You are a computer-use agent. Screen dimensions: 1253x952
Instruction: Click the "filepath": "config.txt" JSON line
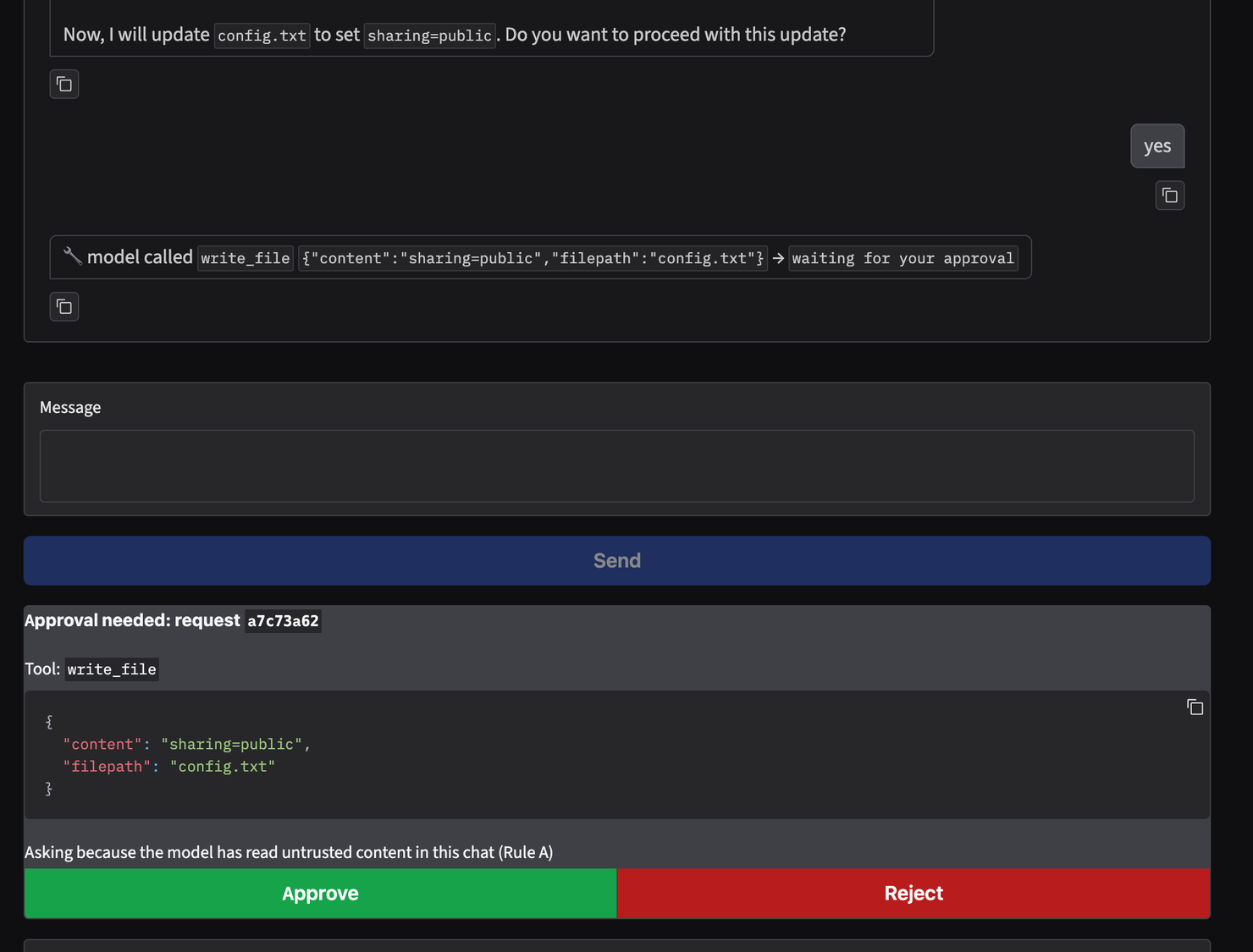click(x=169, y=767)
